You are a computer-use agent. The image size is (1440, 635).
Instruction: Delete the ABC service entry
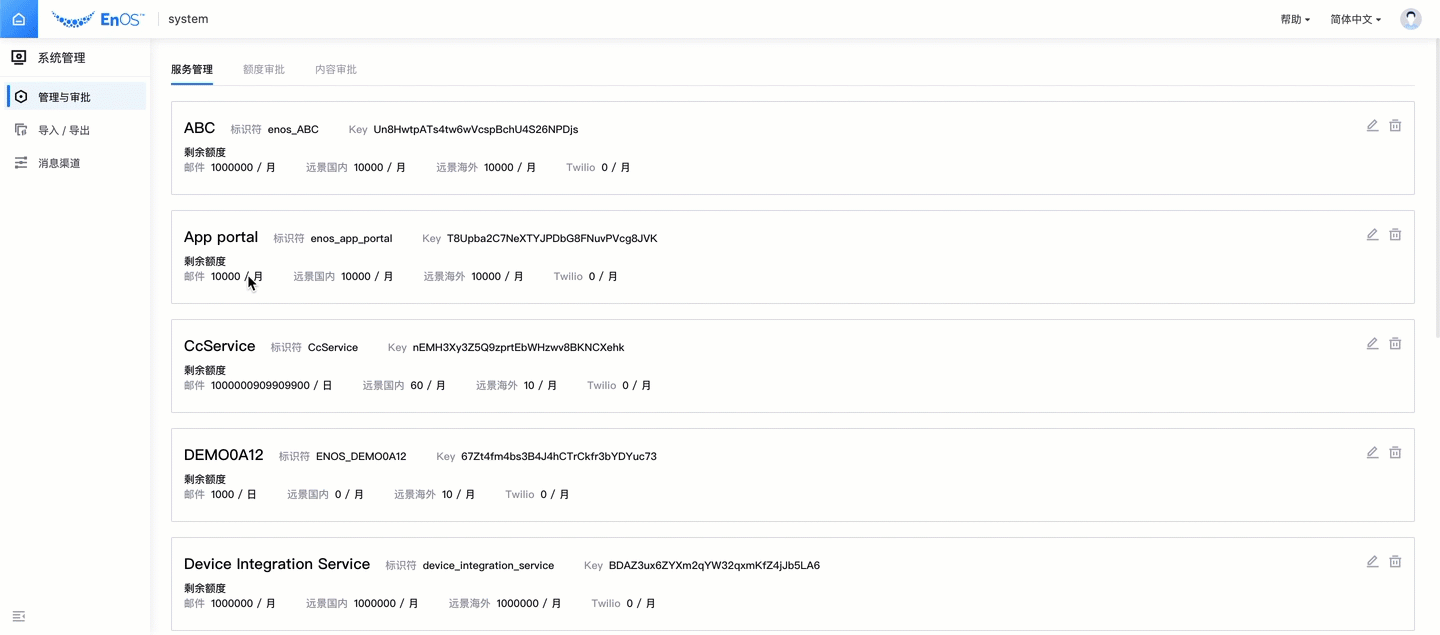pyautogui.click(x=1395, y=126)
